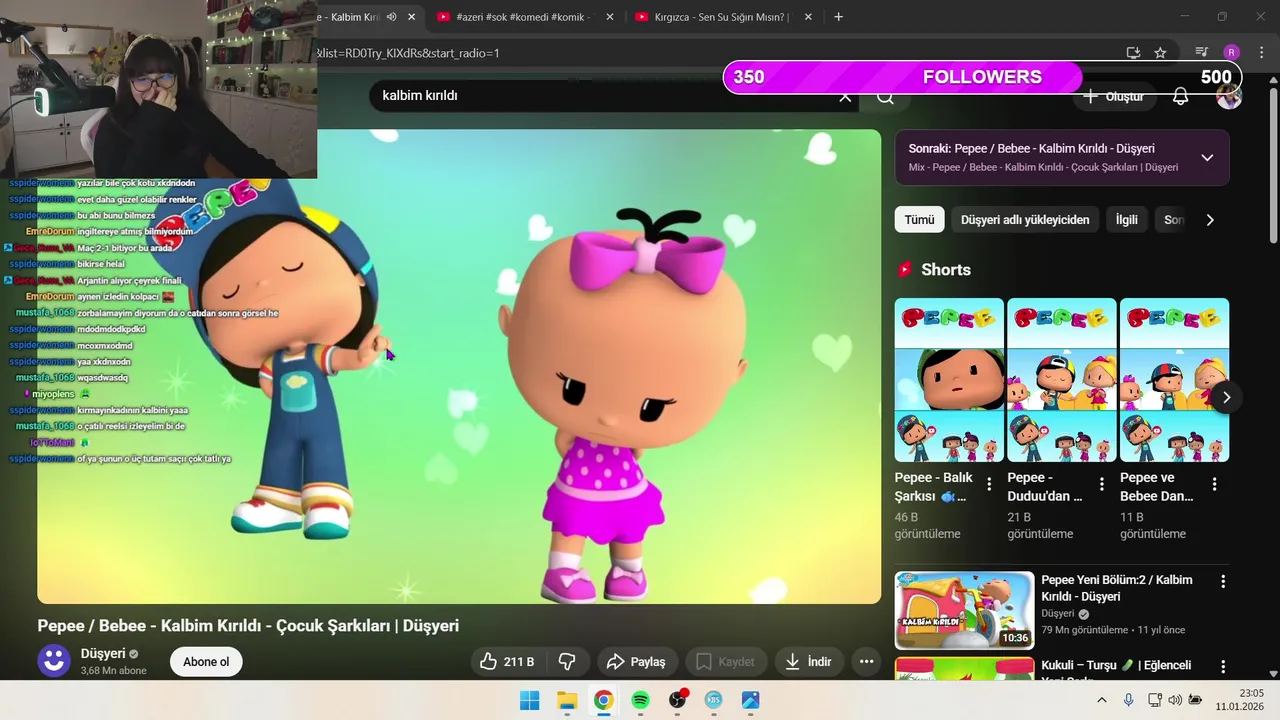Like the video with 211 B likes
The image size is (1280, 720).
click(x=508, y=662)
